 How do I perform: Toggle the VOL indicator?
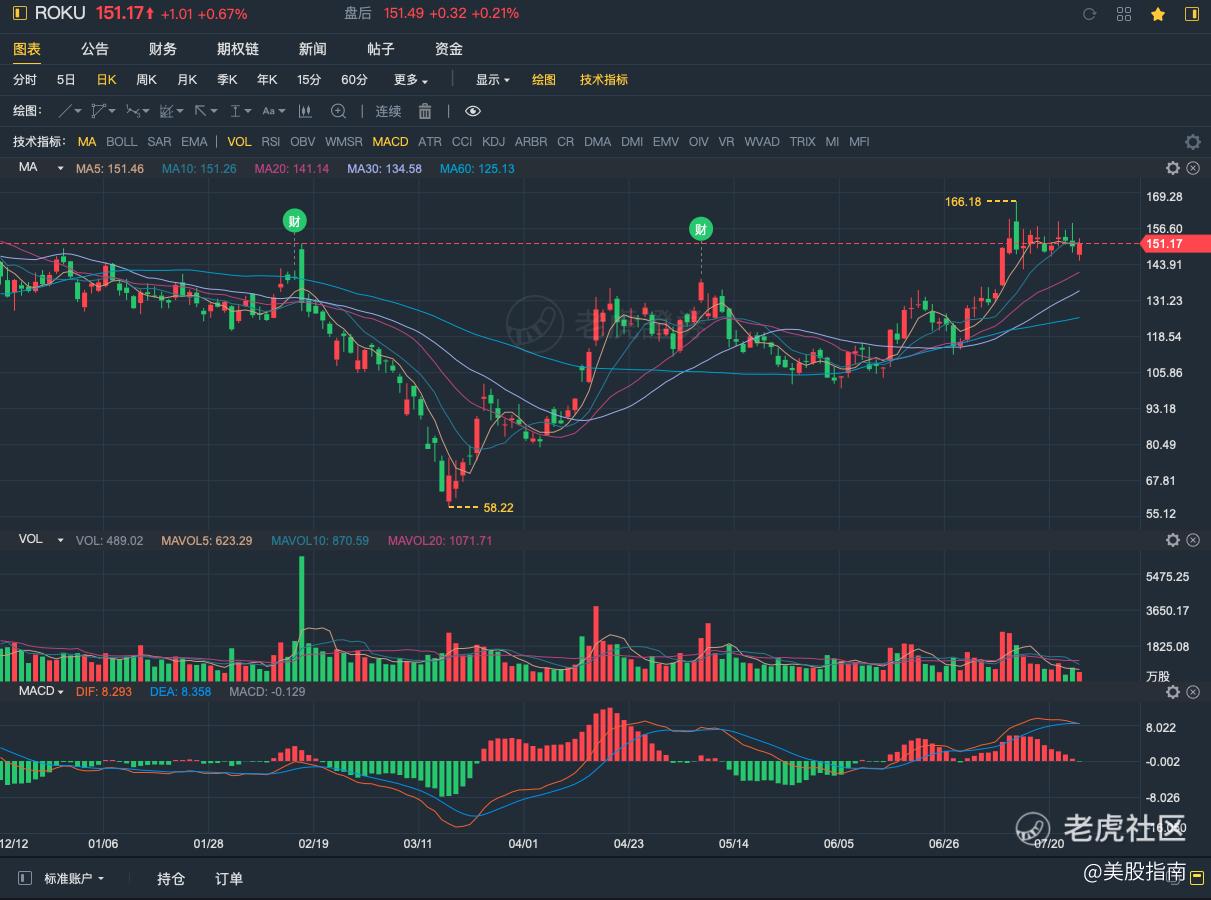(239, 142)
